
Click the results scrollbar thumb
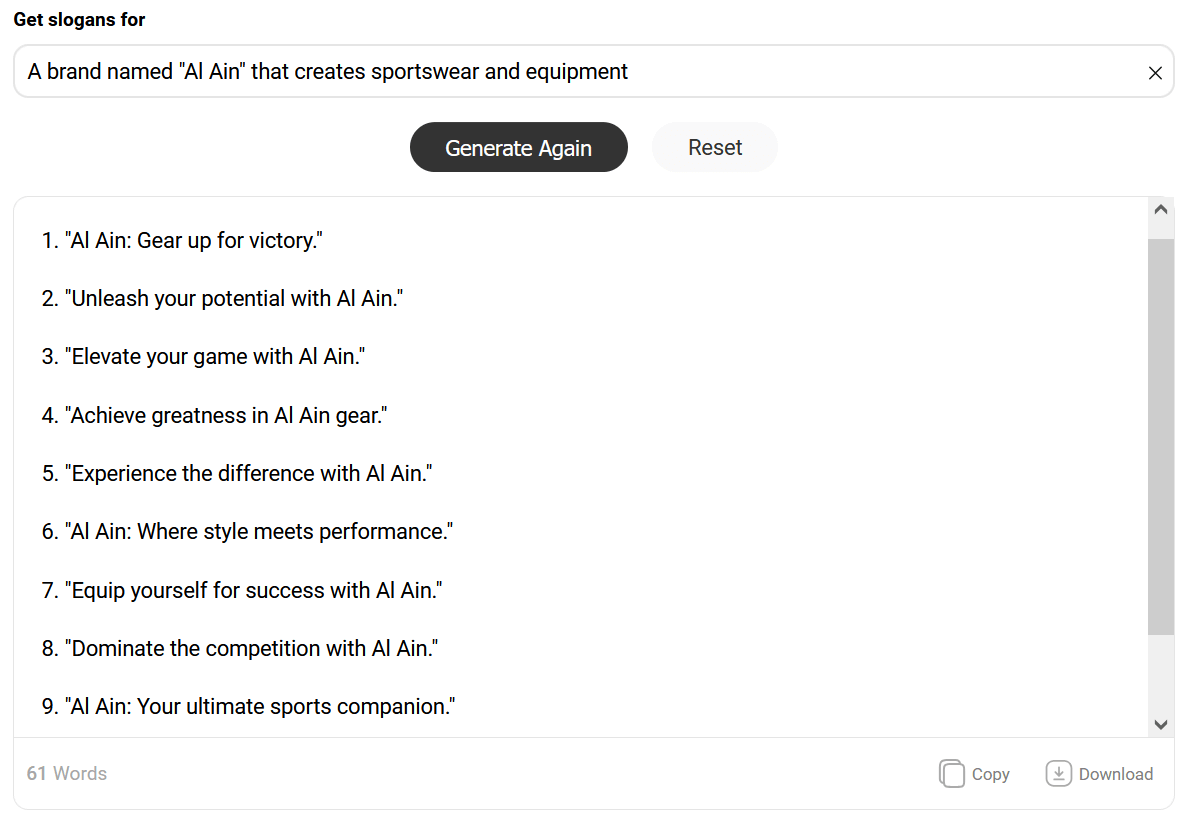tap(1160, 436)
